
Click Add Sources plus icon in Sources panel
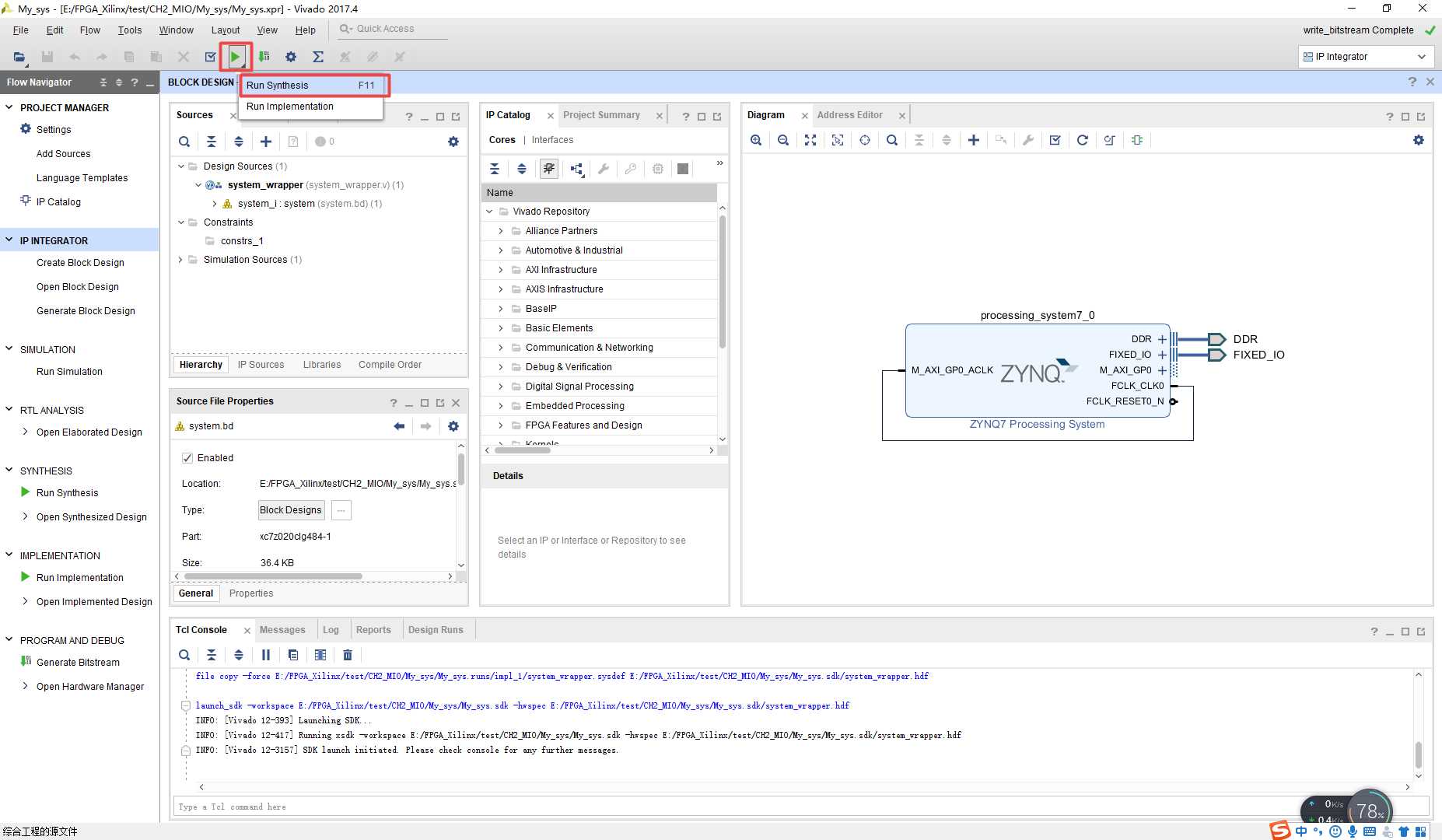[x=266, y=142]
